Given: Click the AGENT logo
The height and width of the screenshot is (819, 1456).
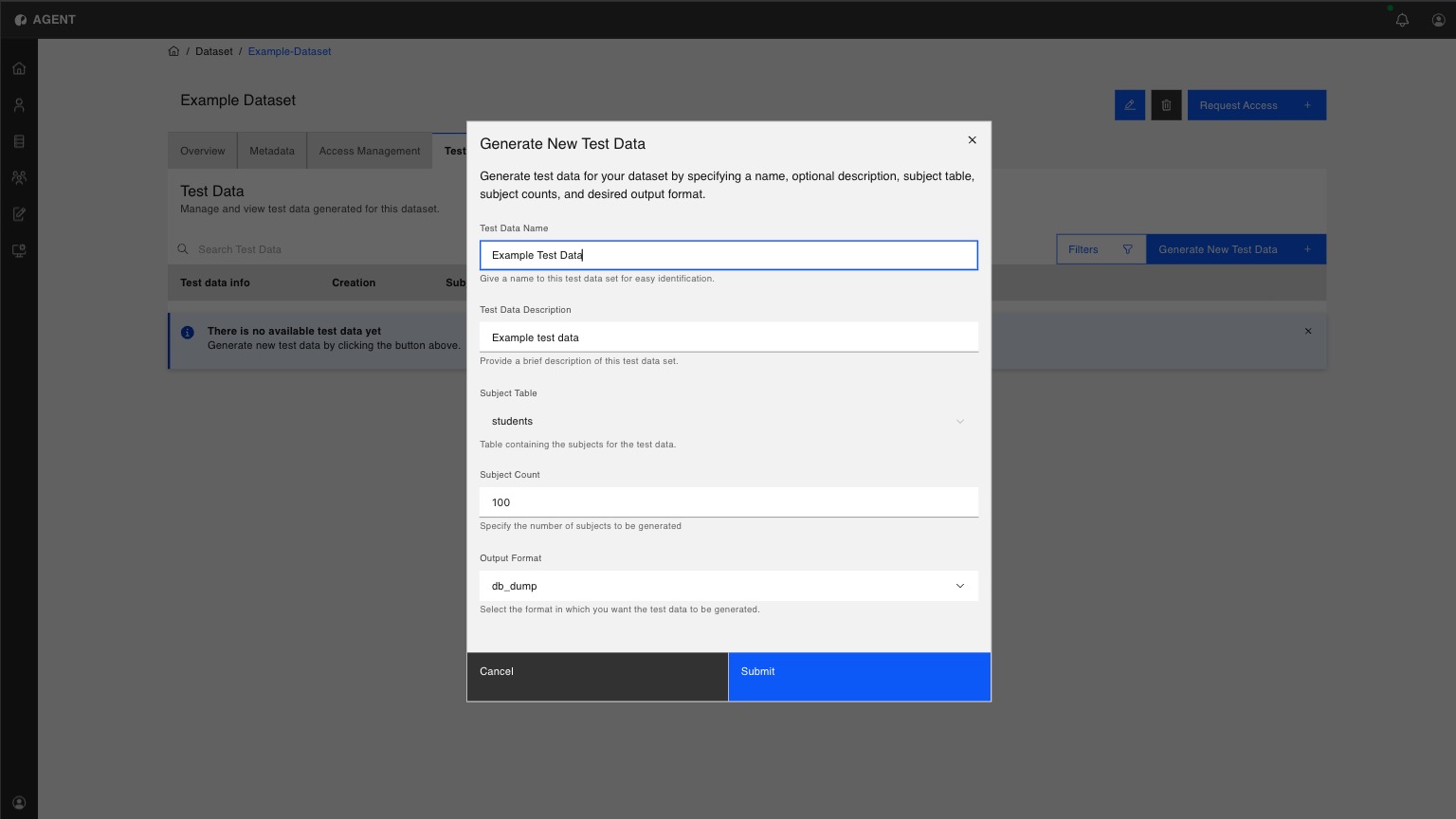Looking at the screenshot, I should (45, 20).
